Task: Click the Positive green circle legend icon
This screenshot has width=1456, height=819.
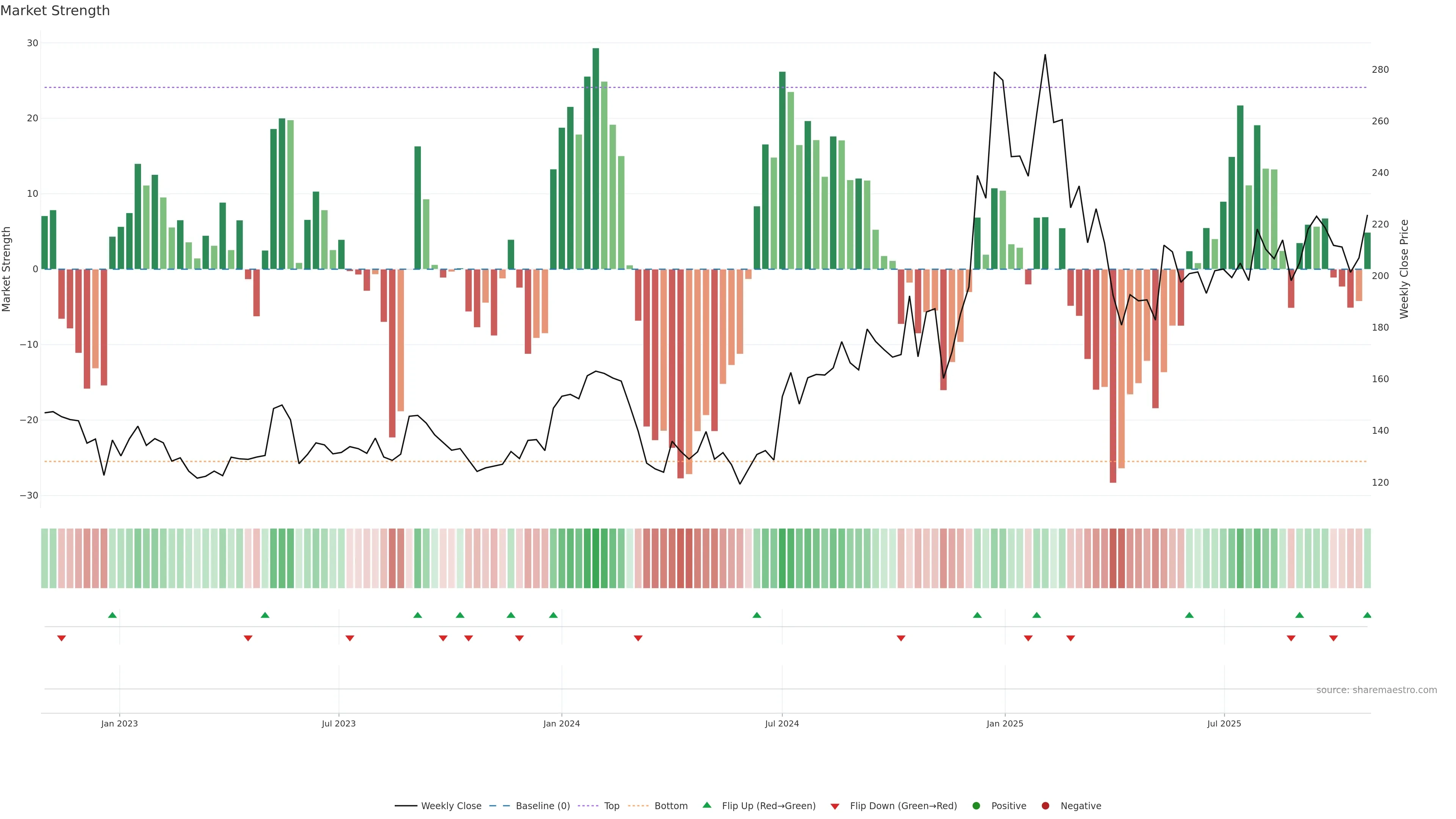Action: [976, 806]
